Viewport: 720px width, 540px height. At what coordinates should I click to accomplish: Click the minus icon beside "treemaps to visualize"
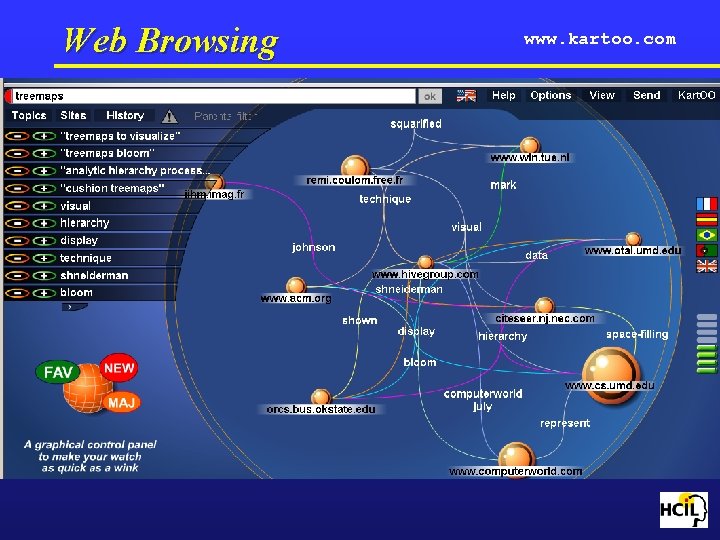pyautogui.click(x=17, y=136)
